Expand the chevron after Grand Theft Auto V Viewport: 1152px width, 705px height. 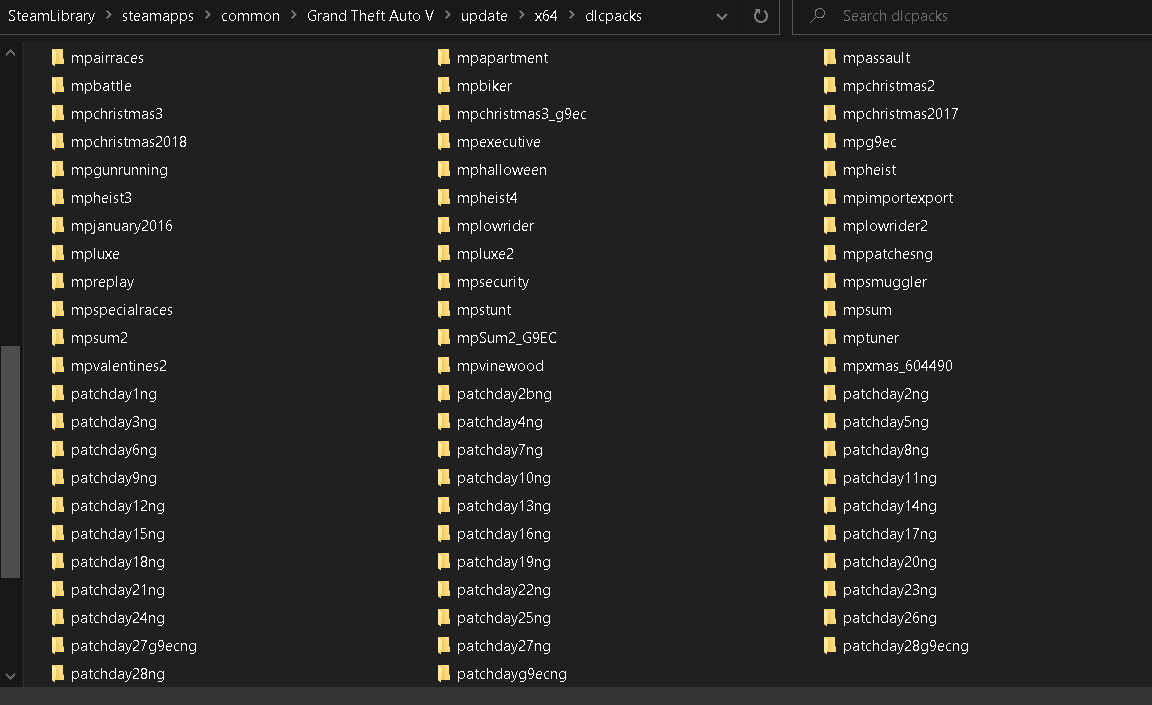(x=447, y=15)
